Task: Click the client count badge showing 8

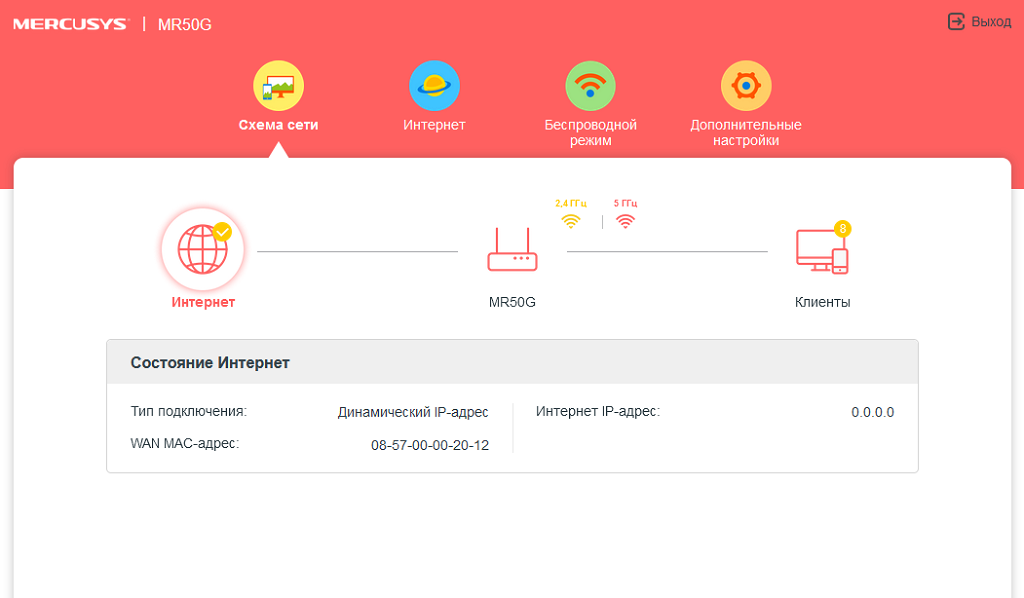Action: pos(842,228)
